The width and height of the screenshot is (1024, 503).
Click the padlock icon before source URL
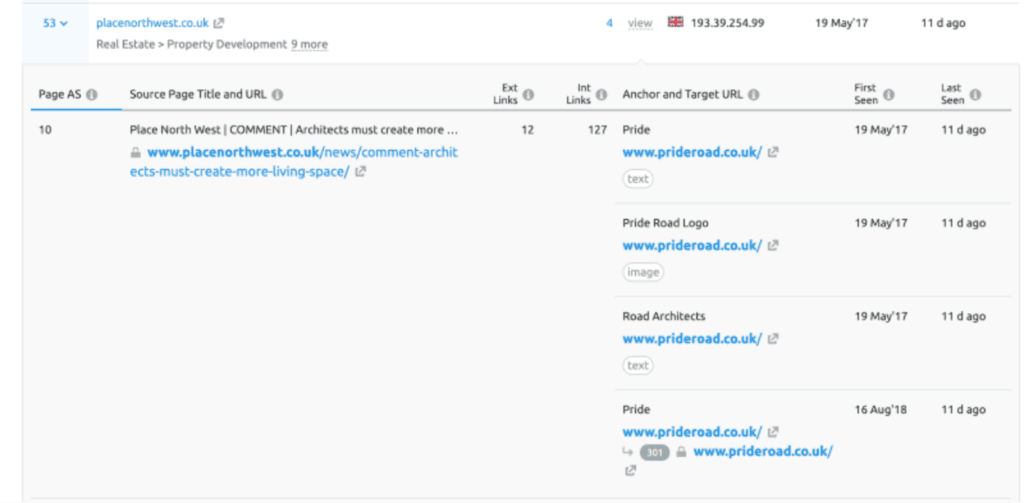[x=135, y=153]
